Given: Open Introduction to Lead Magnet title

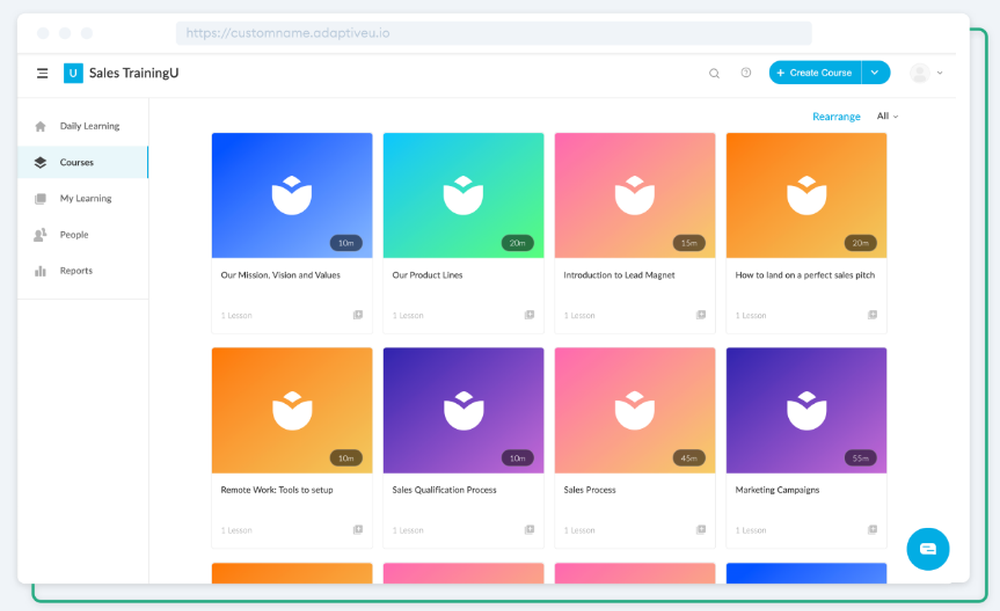Looking at the screenshot, I should coord(619,276).
